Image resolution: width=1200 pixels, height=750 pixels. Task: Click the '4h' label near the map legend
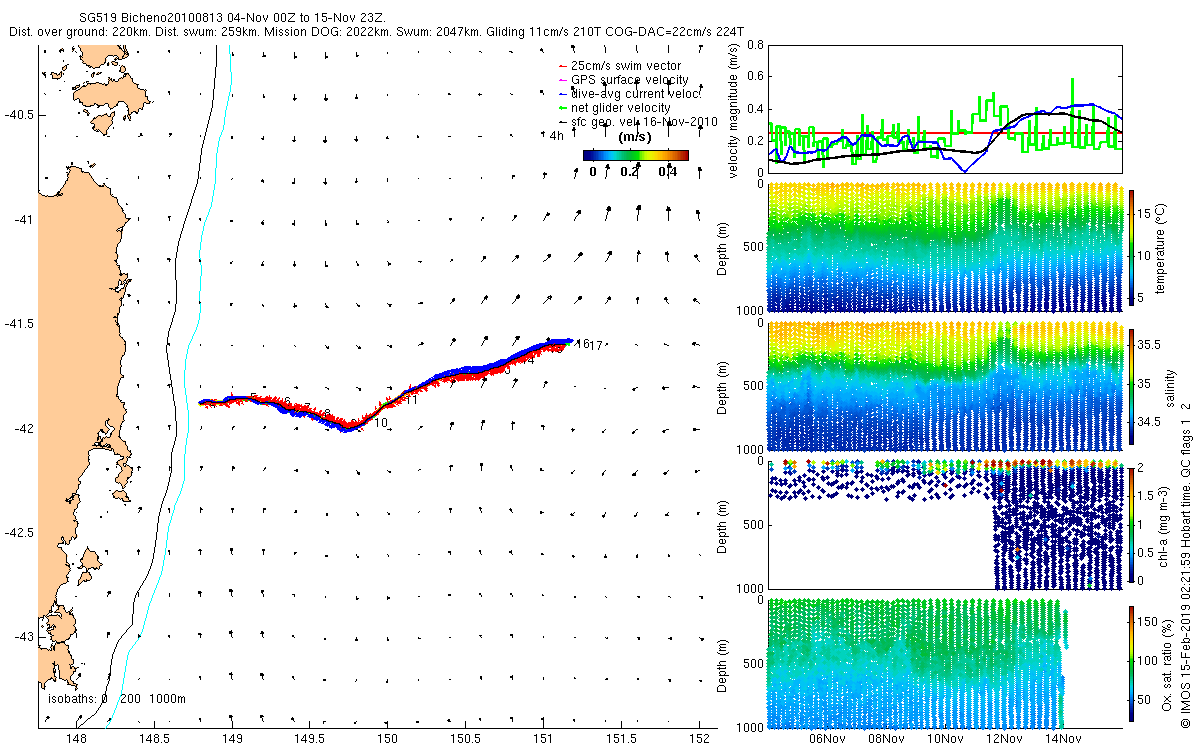point(557,135)
